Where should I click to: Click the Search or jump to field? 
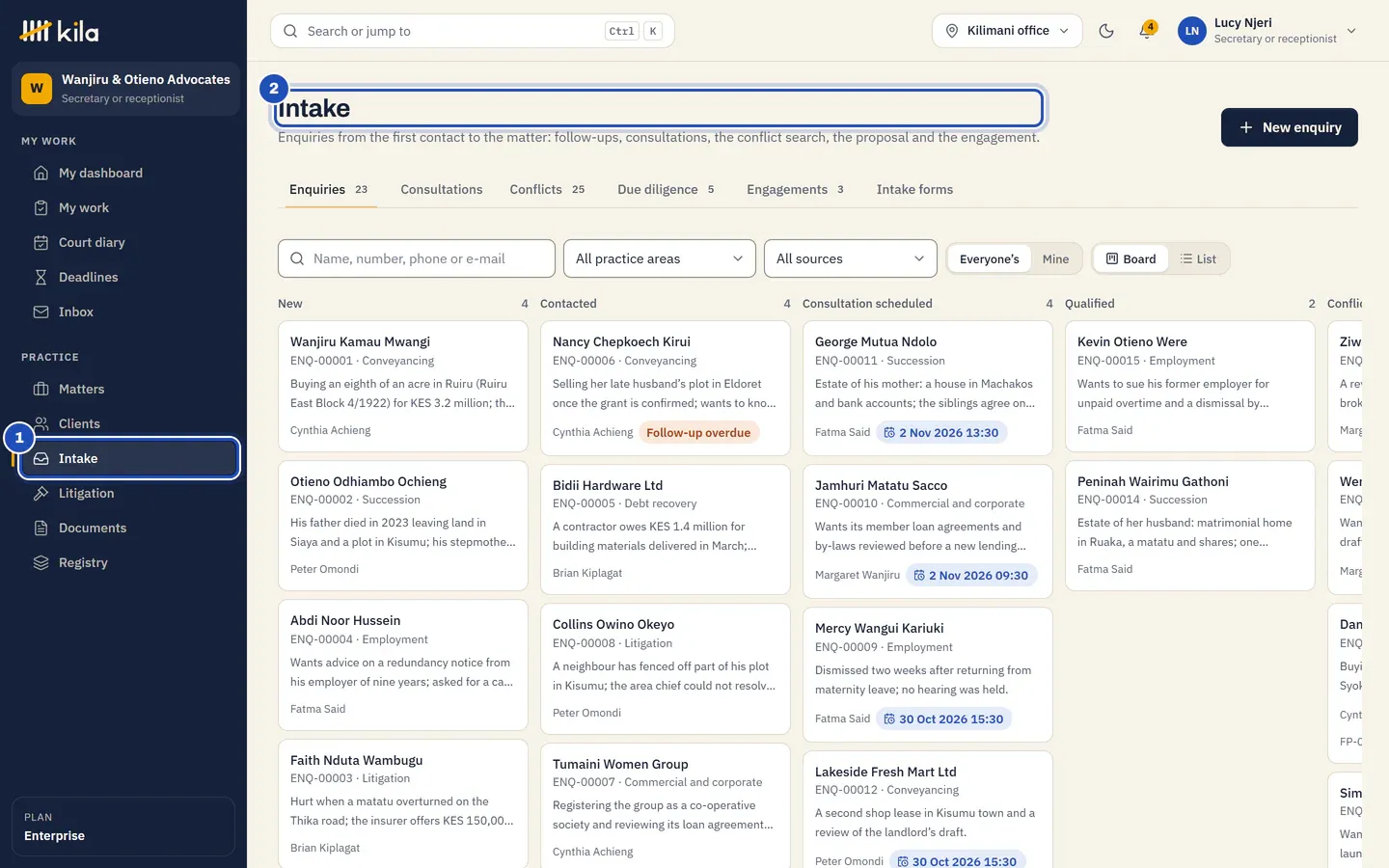[473, 31]
